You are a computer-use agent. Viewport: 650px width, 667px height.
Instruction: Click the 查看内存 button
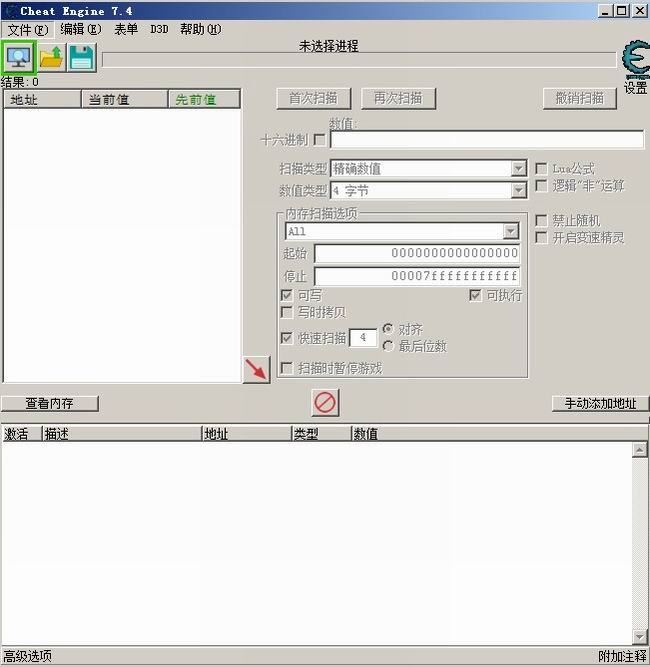point(50,403)
